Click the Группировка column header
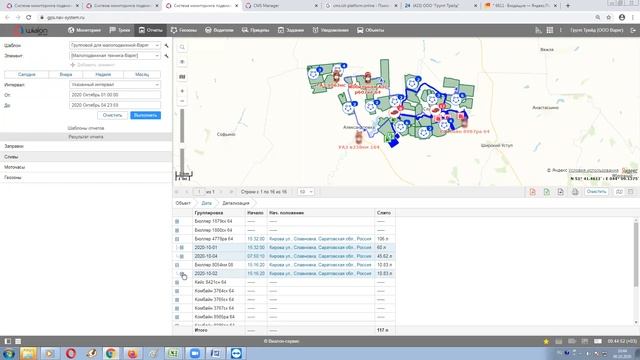 (219, 213)
